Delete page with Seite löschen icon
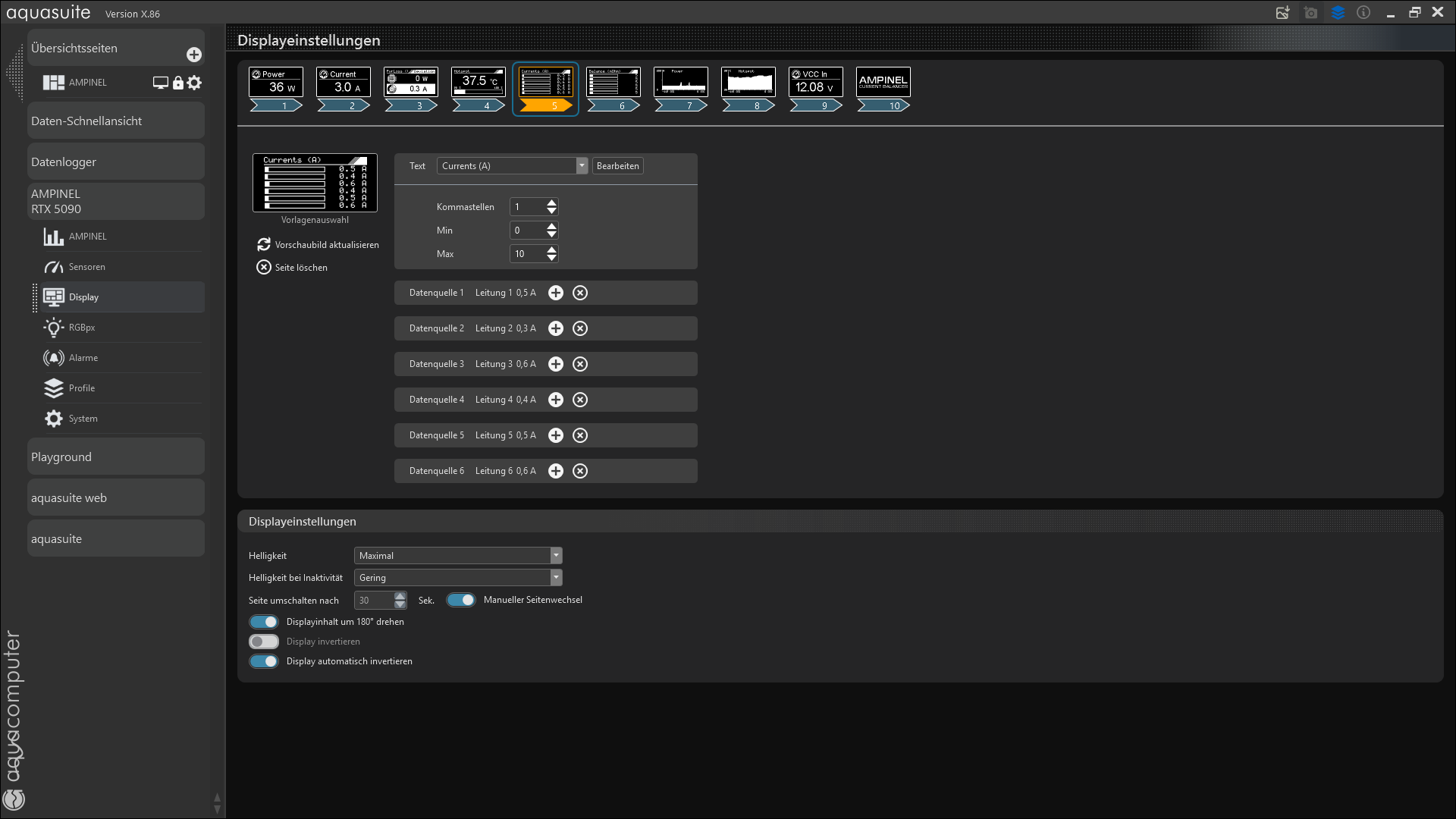Screen dimensions: 1456x819 [264, 267]
